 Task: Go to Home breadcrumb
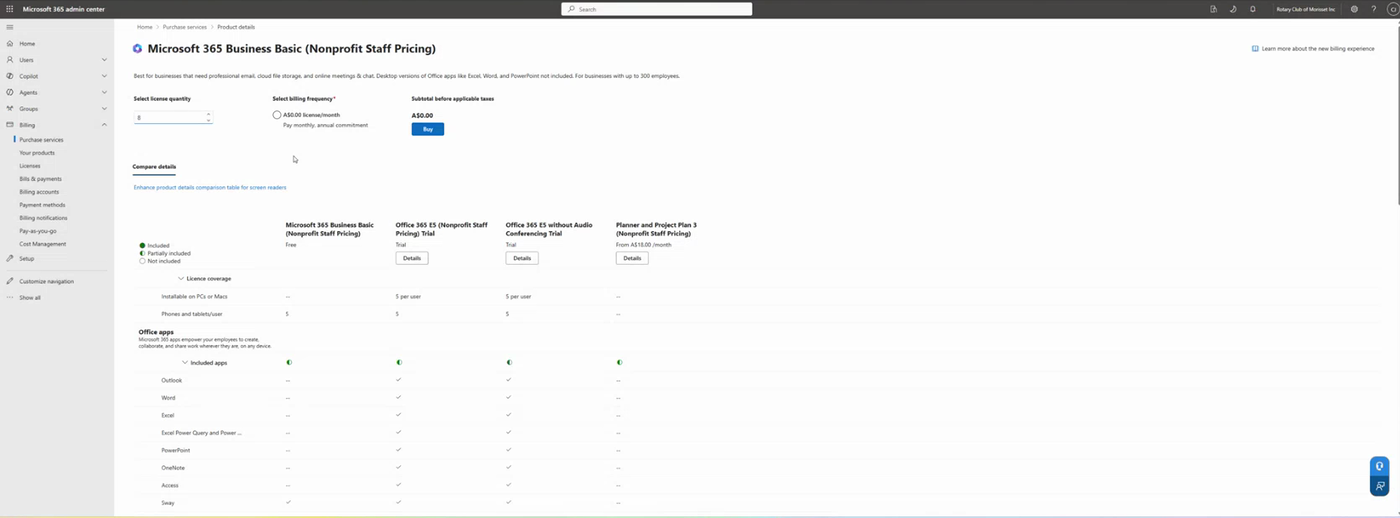tap(145, 27)
